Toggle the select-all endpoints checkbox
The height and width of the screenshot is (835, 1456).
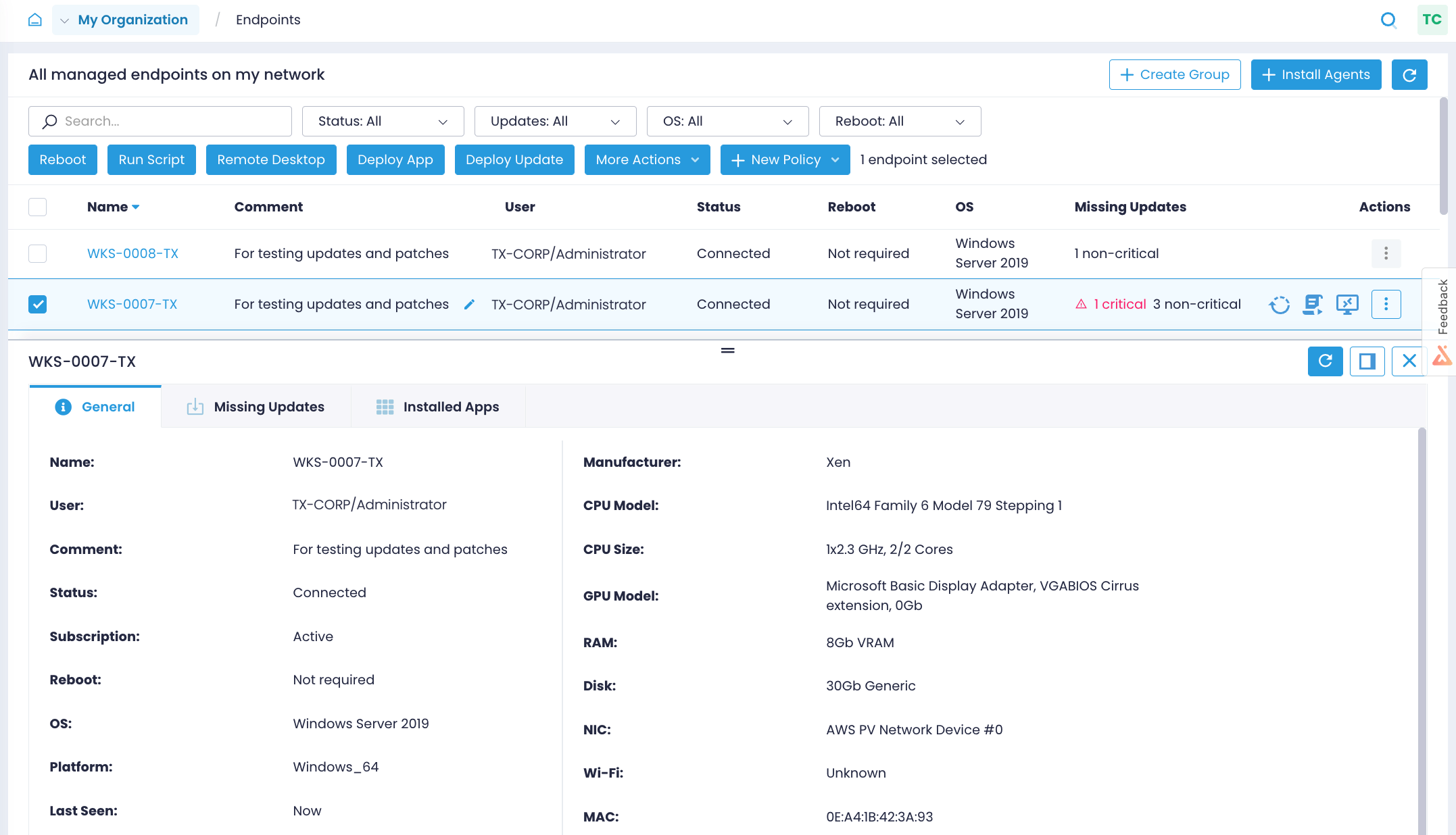click(38, 207)
